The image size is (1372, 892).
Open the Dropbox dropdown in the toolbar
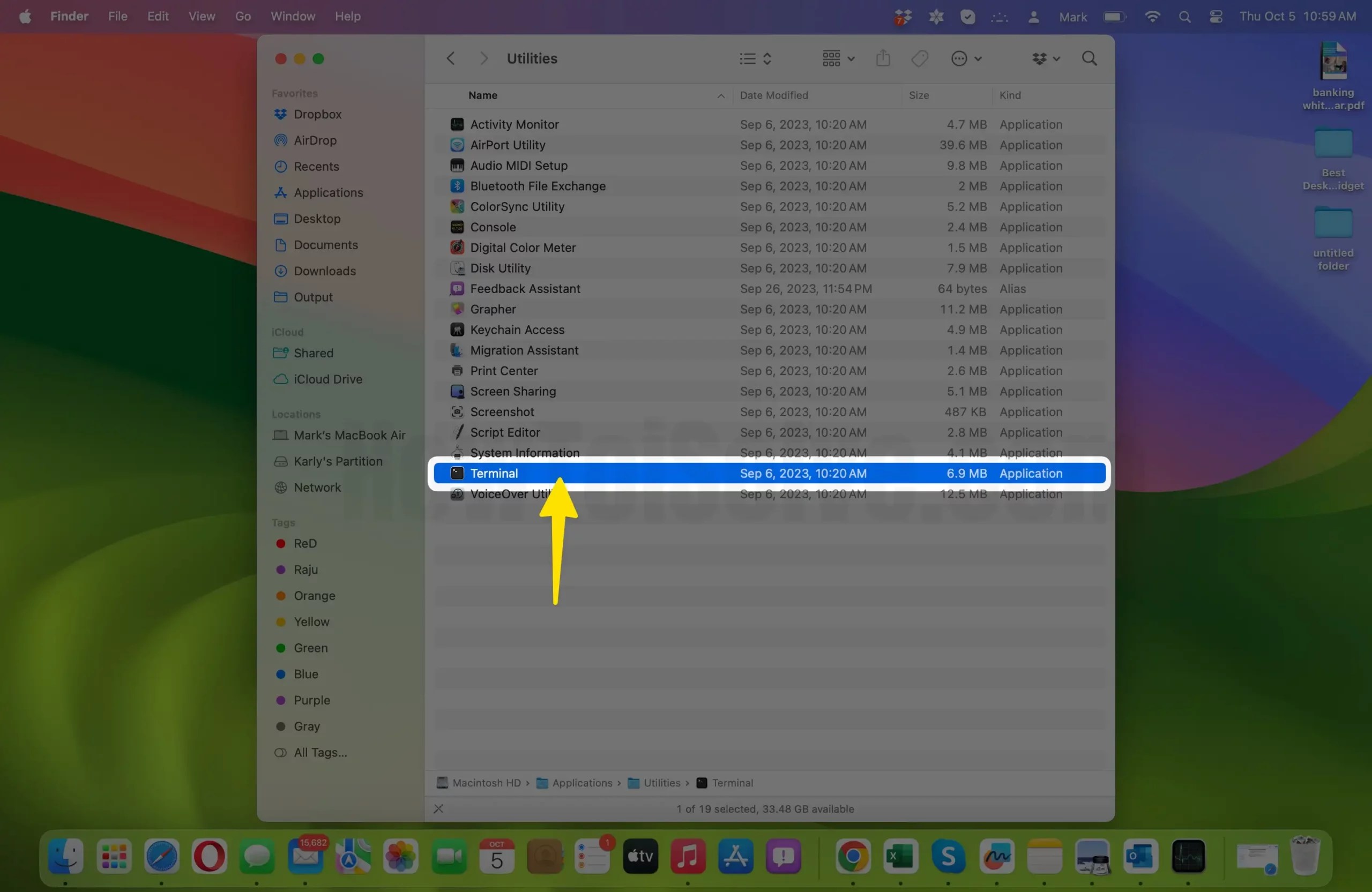pyautogui.click(x=1045, y=58)
